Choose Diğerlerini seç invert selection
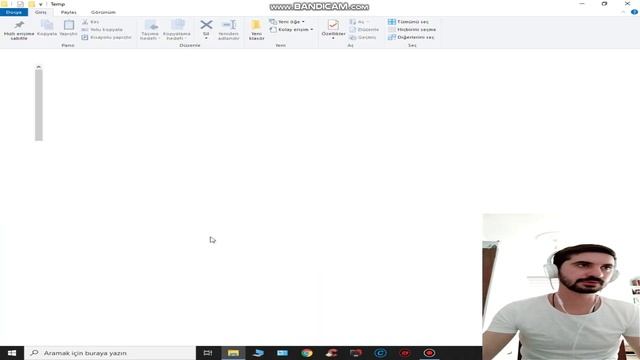The image size is (640, 360). [x=411, y=37]
